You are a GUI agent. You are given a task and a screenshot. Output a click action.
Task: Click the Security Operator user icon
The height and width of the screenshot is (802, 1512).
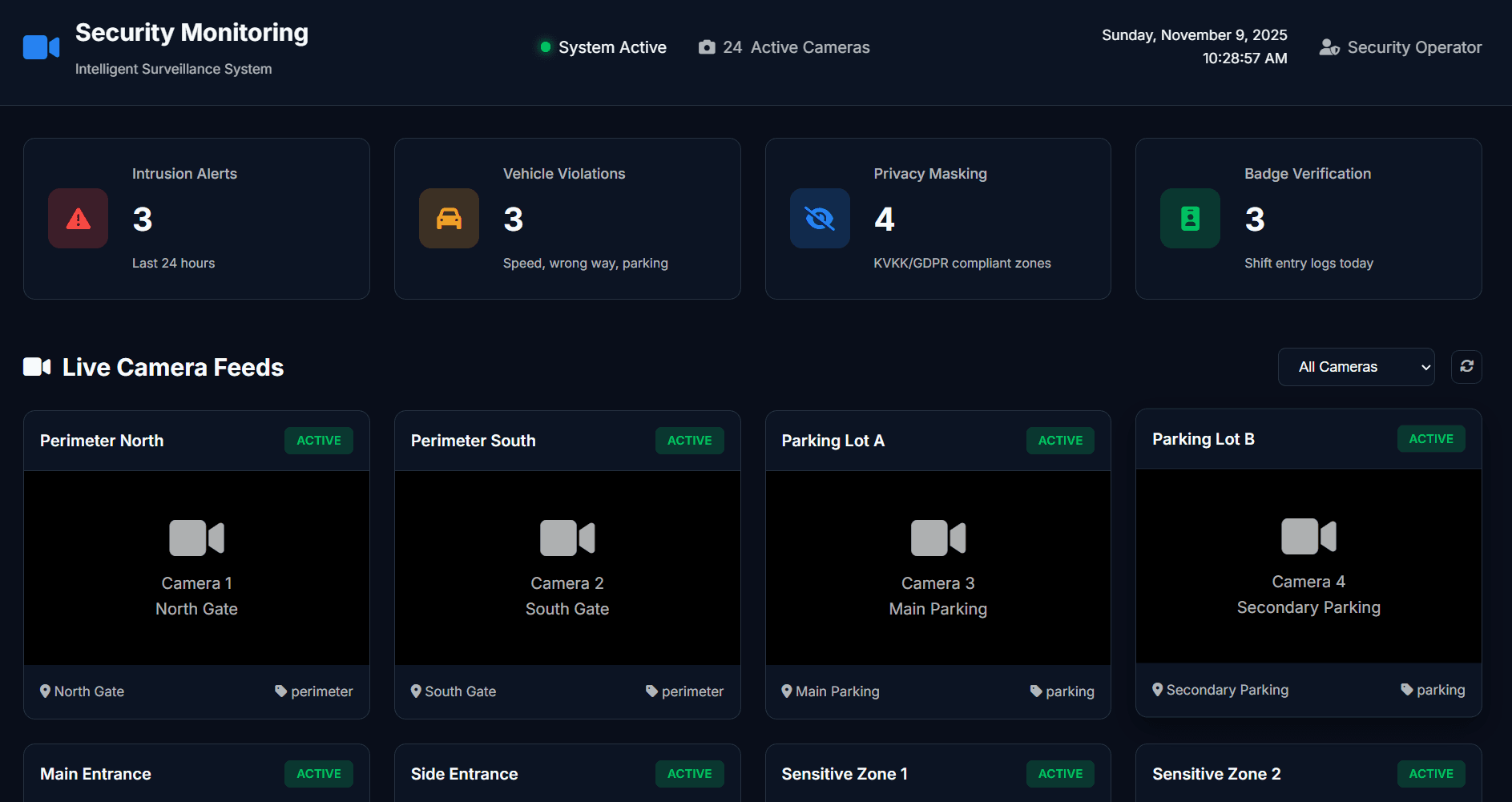tap(1329, 47)
